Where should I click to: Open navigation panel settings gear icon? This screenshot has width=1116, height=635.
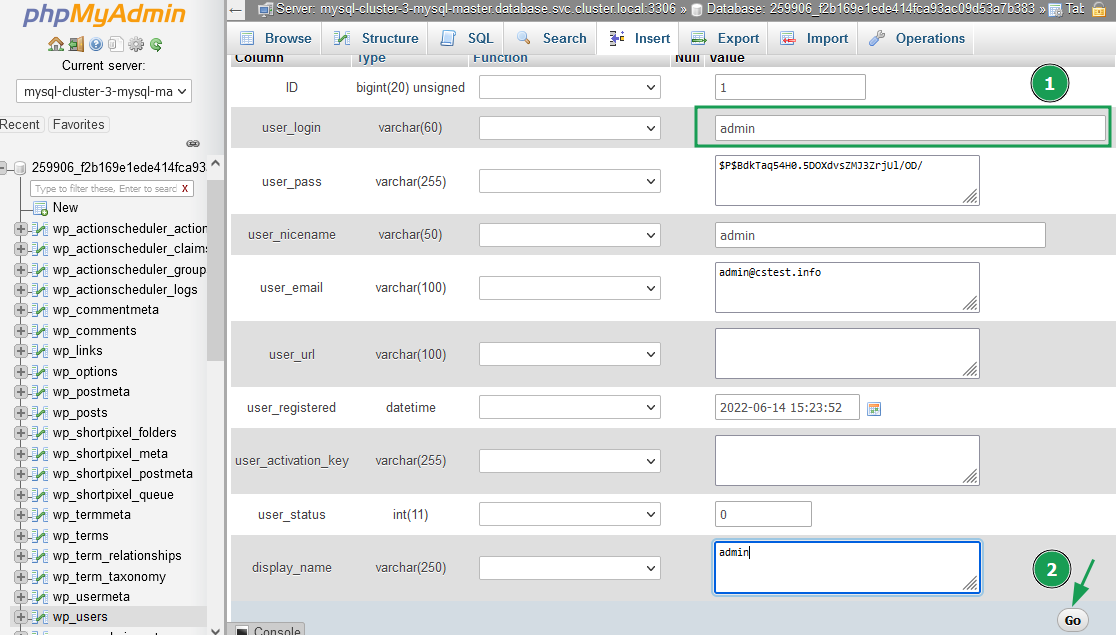tap(136, 45)
